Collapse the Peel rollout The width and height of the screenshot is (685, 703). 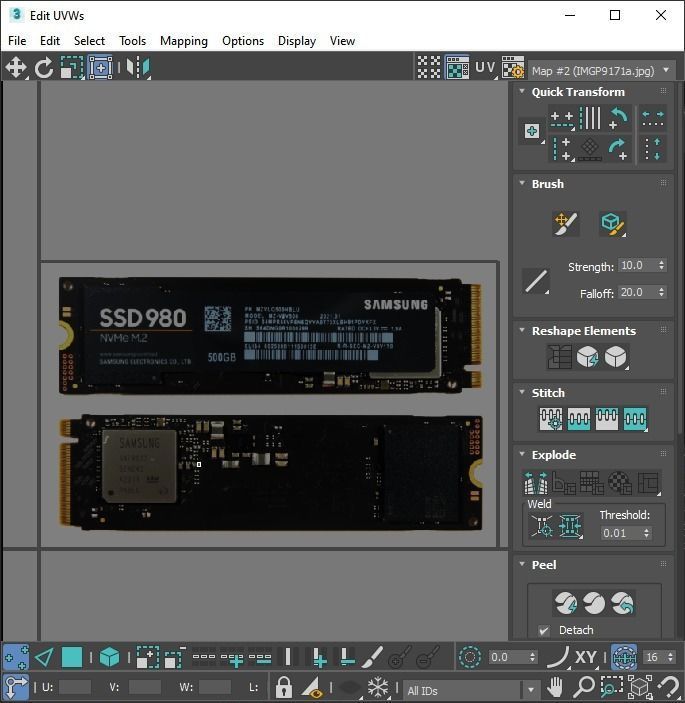(522, 564)
